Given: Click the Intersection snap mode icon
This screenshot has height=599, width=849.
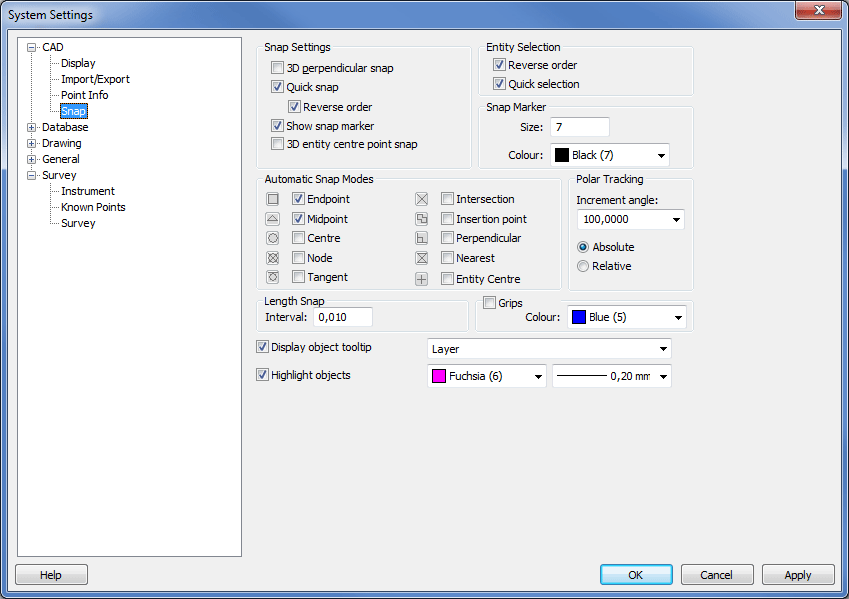Looking at the screenshot, I should coord(422,199).
